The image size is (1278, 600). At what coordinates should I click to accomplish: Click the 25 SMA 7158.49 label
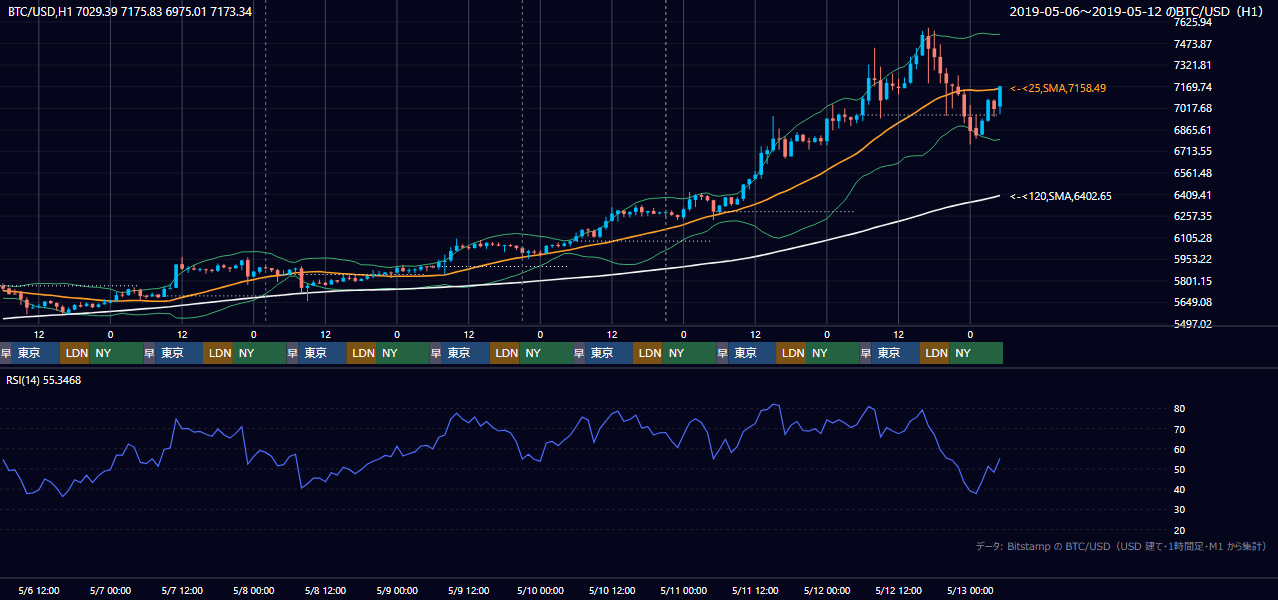click(1058, 88)
